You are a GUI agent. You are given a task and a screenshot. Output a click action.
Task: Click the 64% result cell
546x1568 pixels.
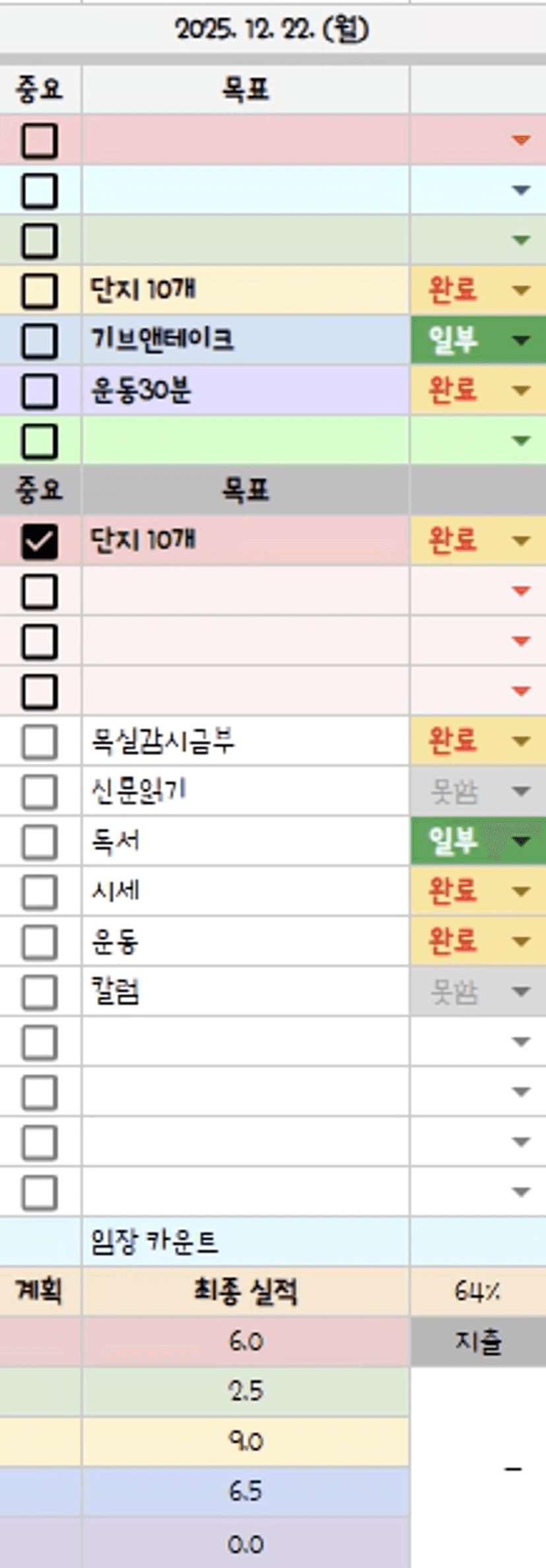(477, 1292)
